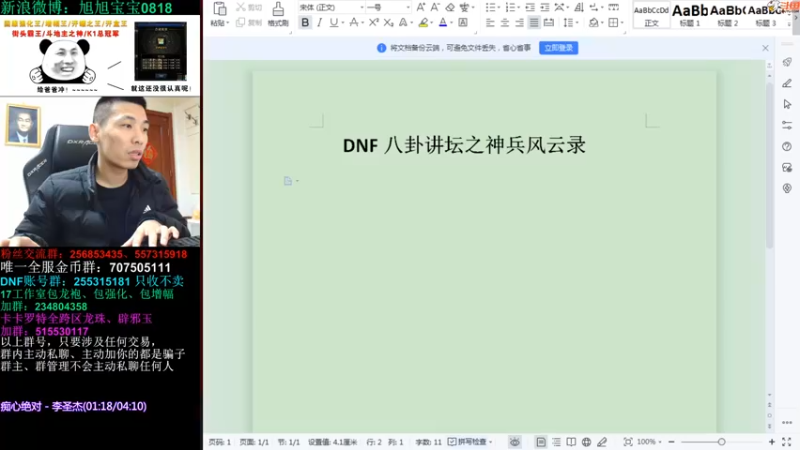Click word count in status bar
800x450 pixels.
(x=428, y=442)
